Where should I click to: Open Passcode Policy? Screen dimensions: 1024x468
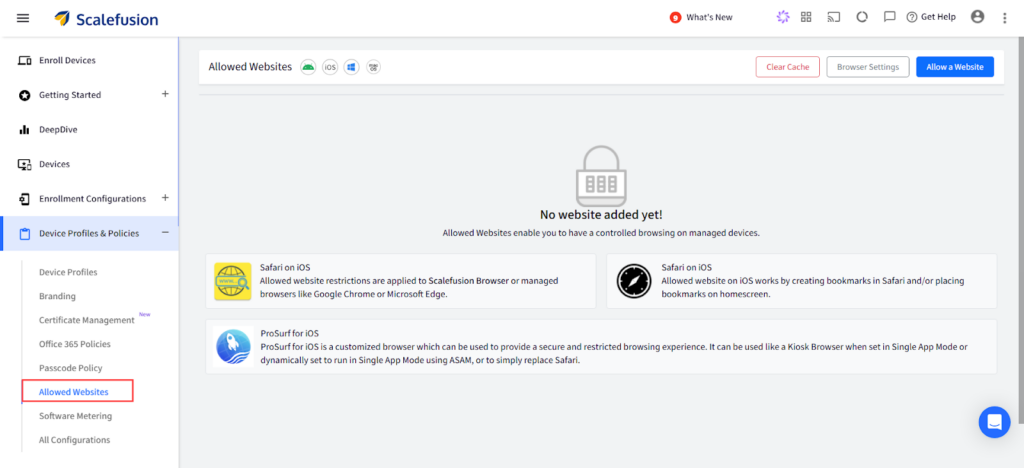tap(71, 368)
